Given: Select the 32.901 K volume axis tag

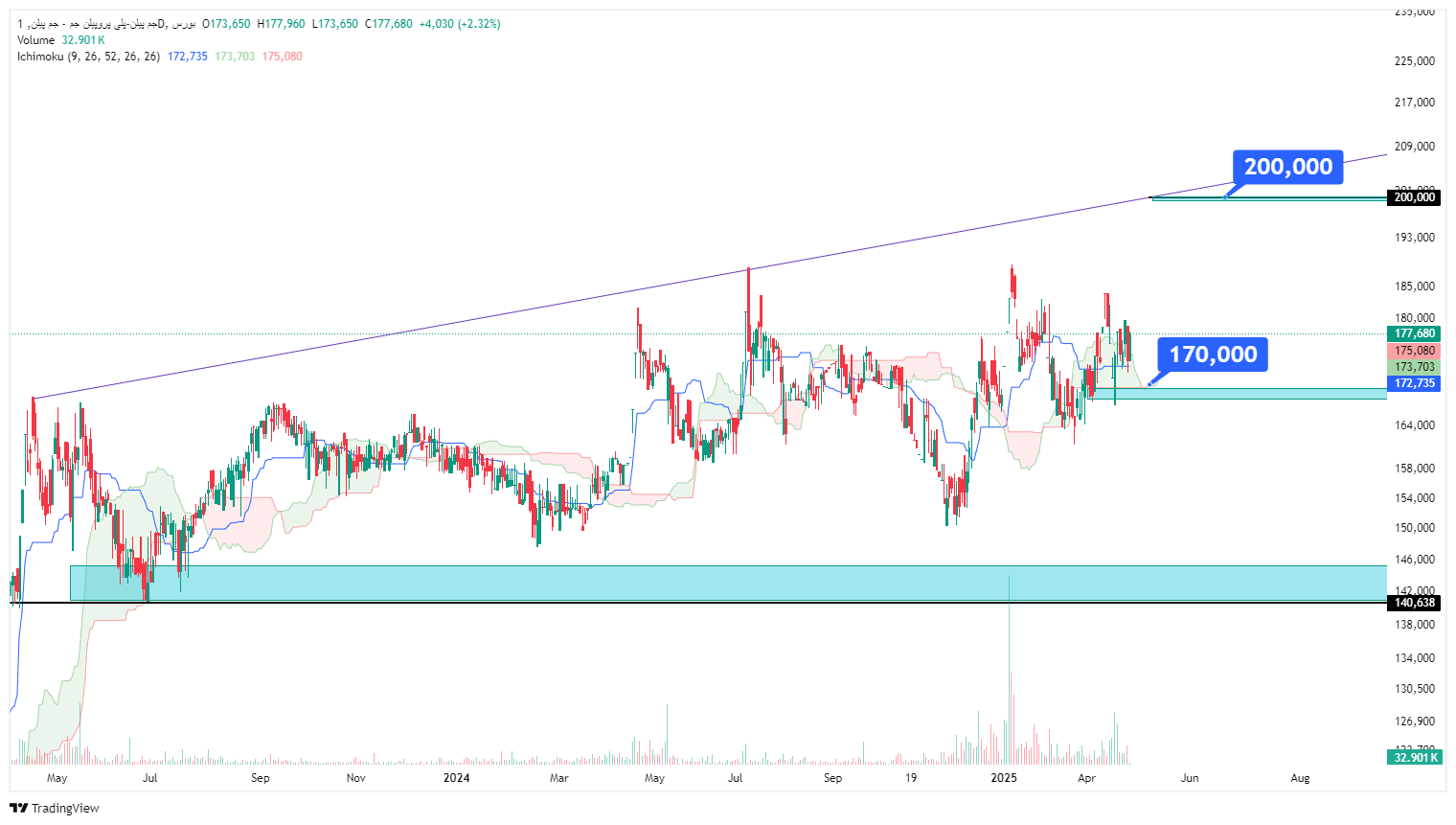Looking at the screenshot, I should tap(1414, 757).
